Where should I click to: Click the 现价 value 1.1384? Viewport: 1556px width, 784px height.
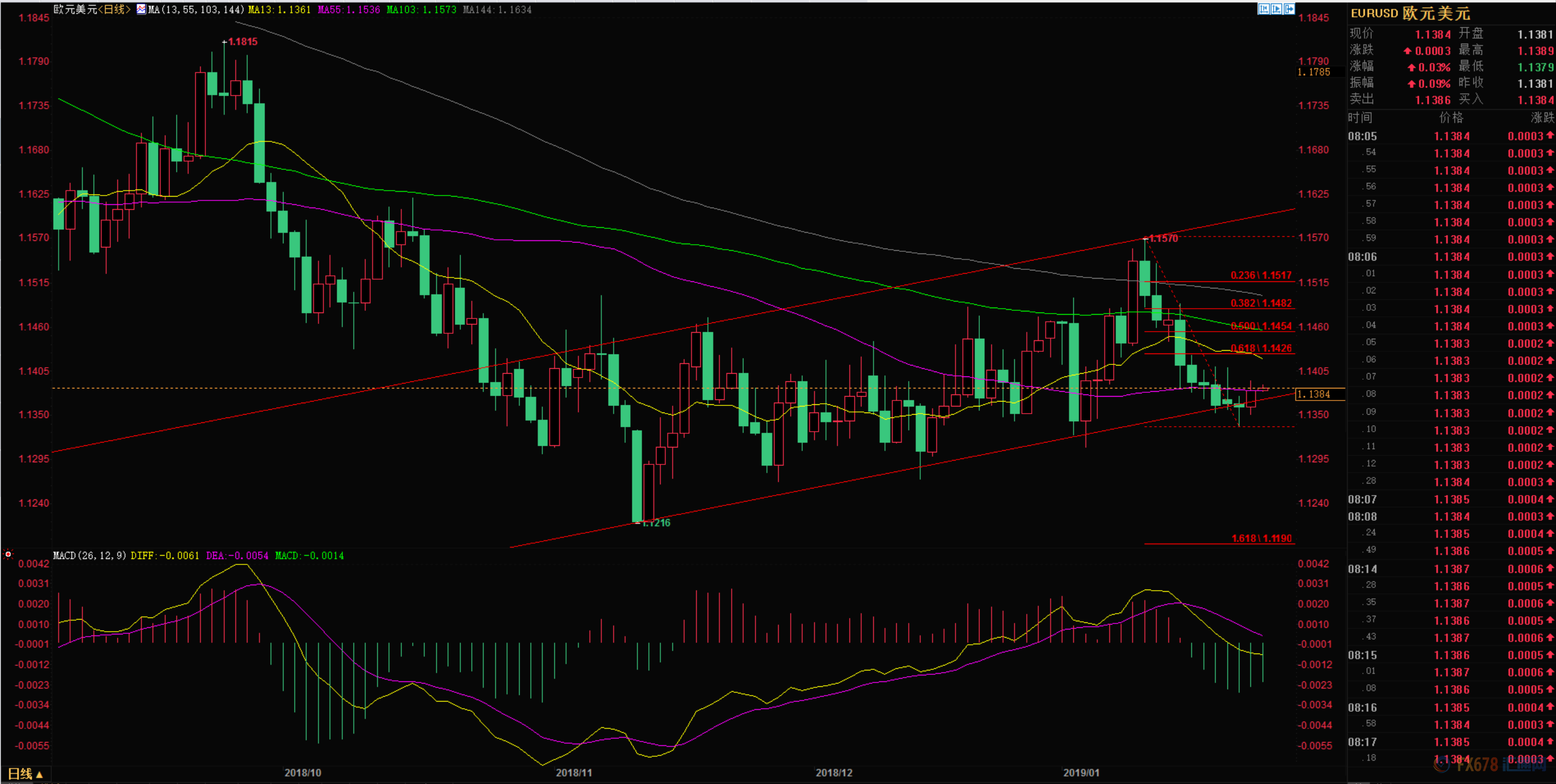point(1433,34)
